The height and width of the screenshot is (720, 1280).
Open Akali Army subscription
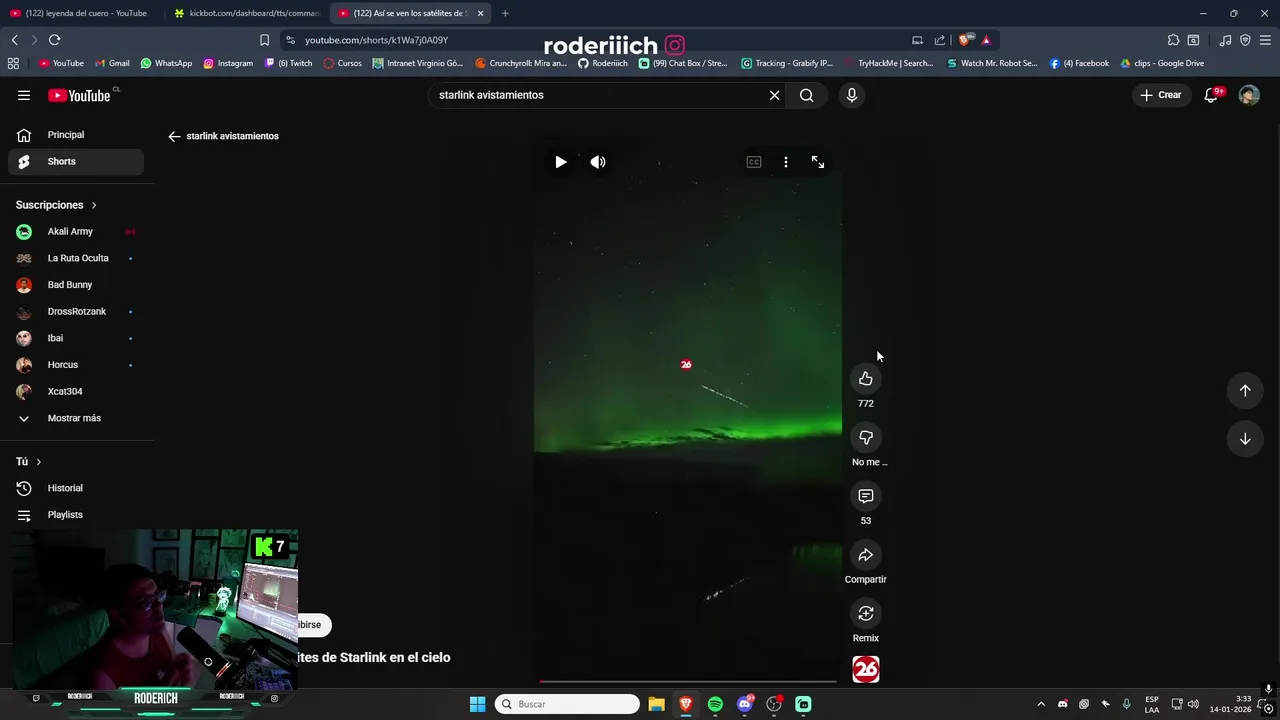tap(76, 232)
